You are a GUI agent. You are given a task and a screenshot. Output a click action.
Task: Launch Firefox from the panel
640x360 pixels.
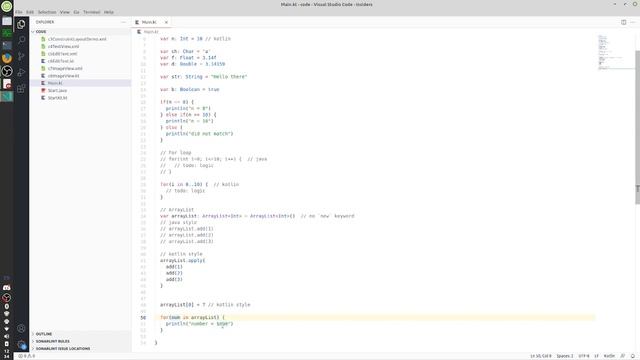point(7,58)
